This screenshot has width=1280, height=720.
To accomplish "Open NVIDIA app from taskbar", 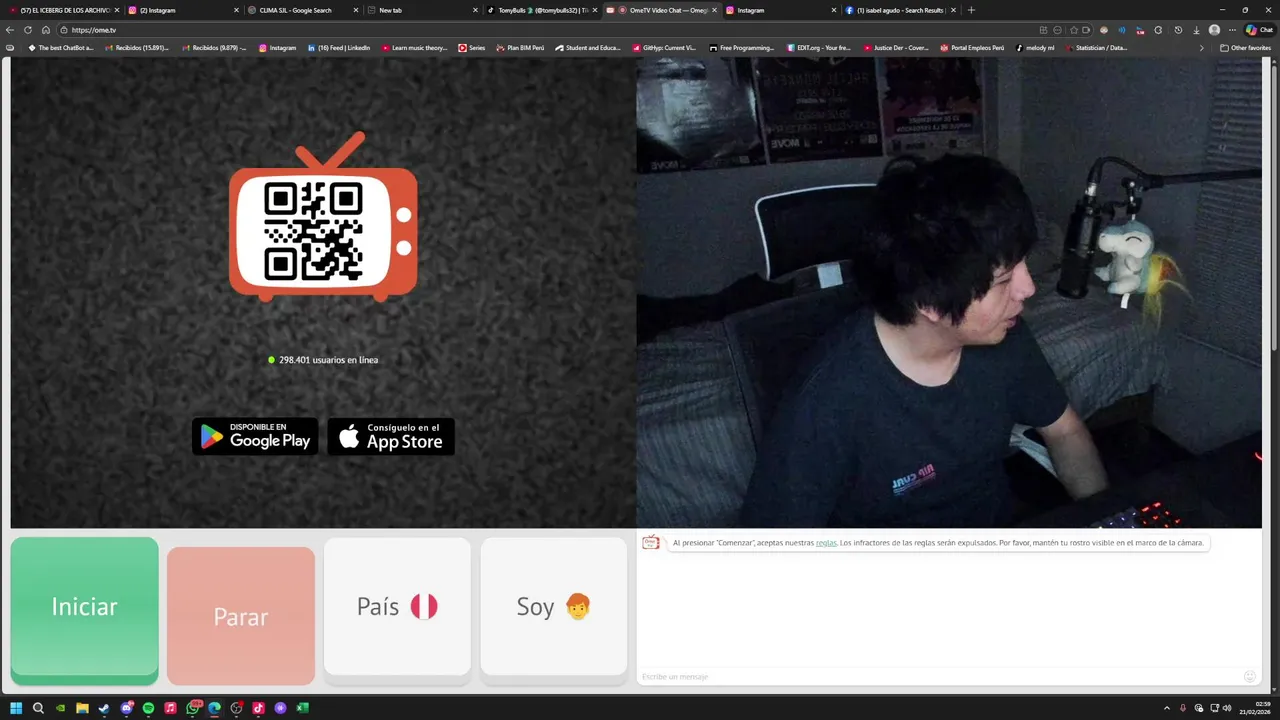I will [60, 708].
